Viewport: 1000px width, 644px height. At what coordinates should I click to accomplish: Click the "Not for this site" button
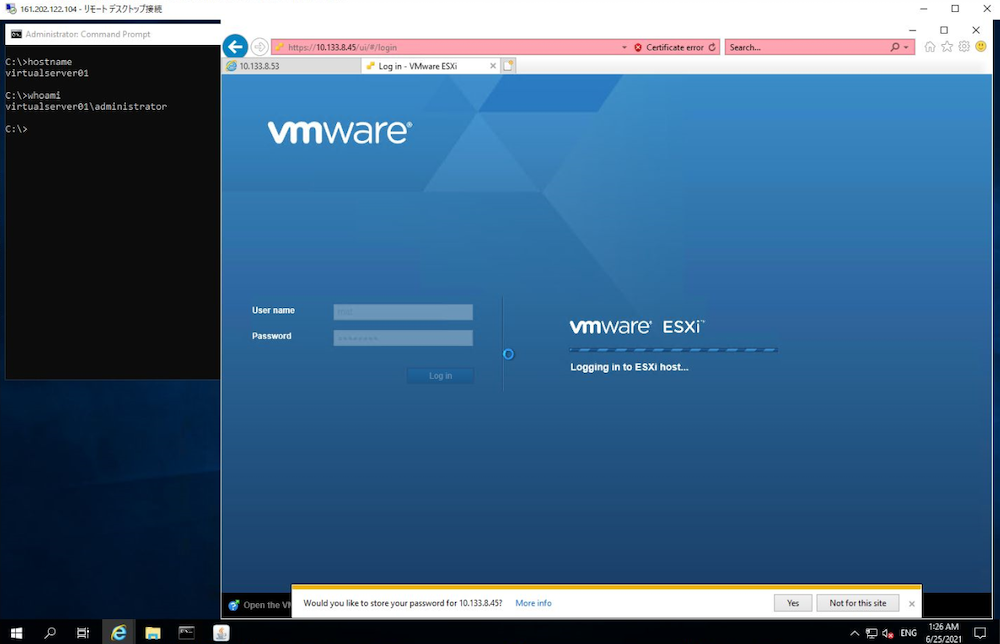[857, 603]
